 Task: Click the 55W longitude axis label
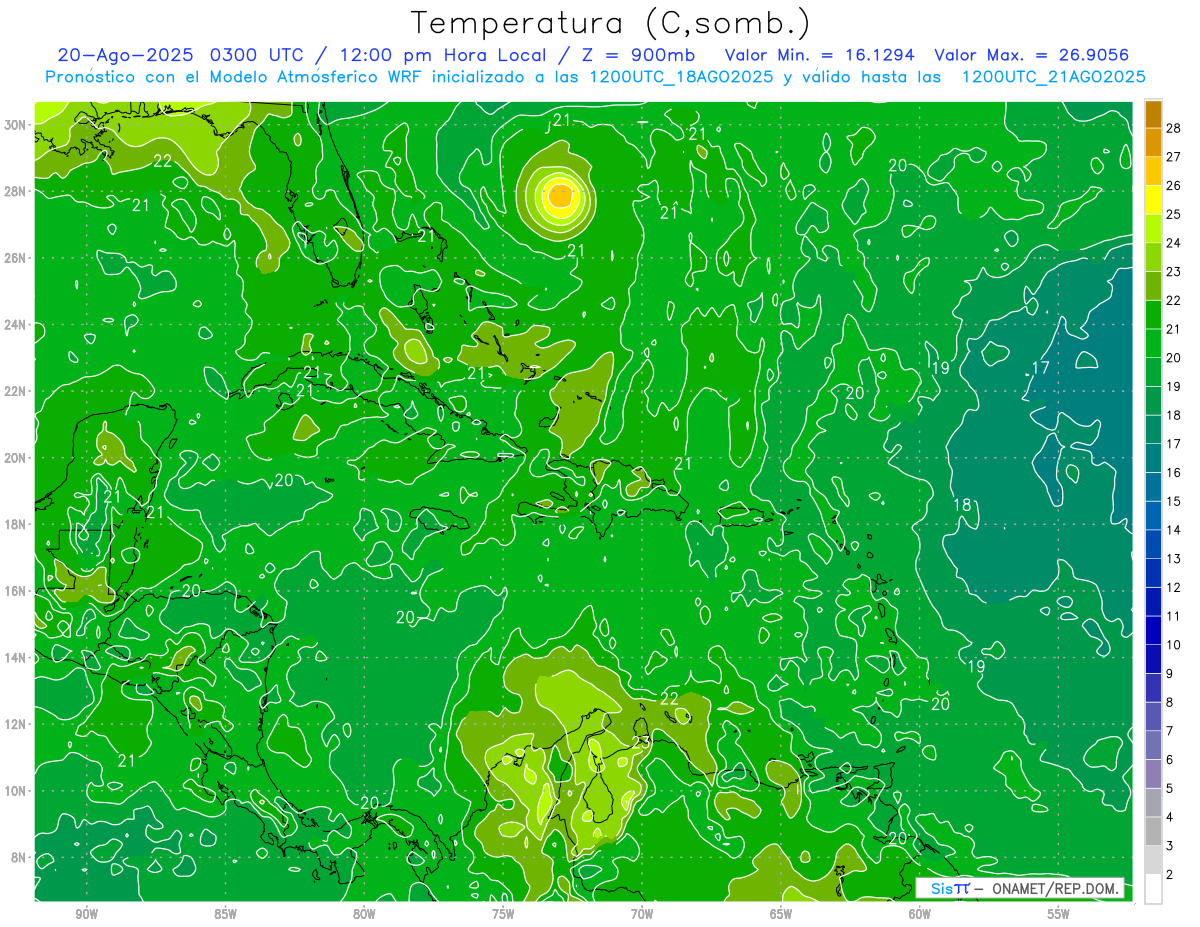point(1058,913)
